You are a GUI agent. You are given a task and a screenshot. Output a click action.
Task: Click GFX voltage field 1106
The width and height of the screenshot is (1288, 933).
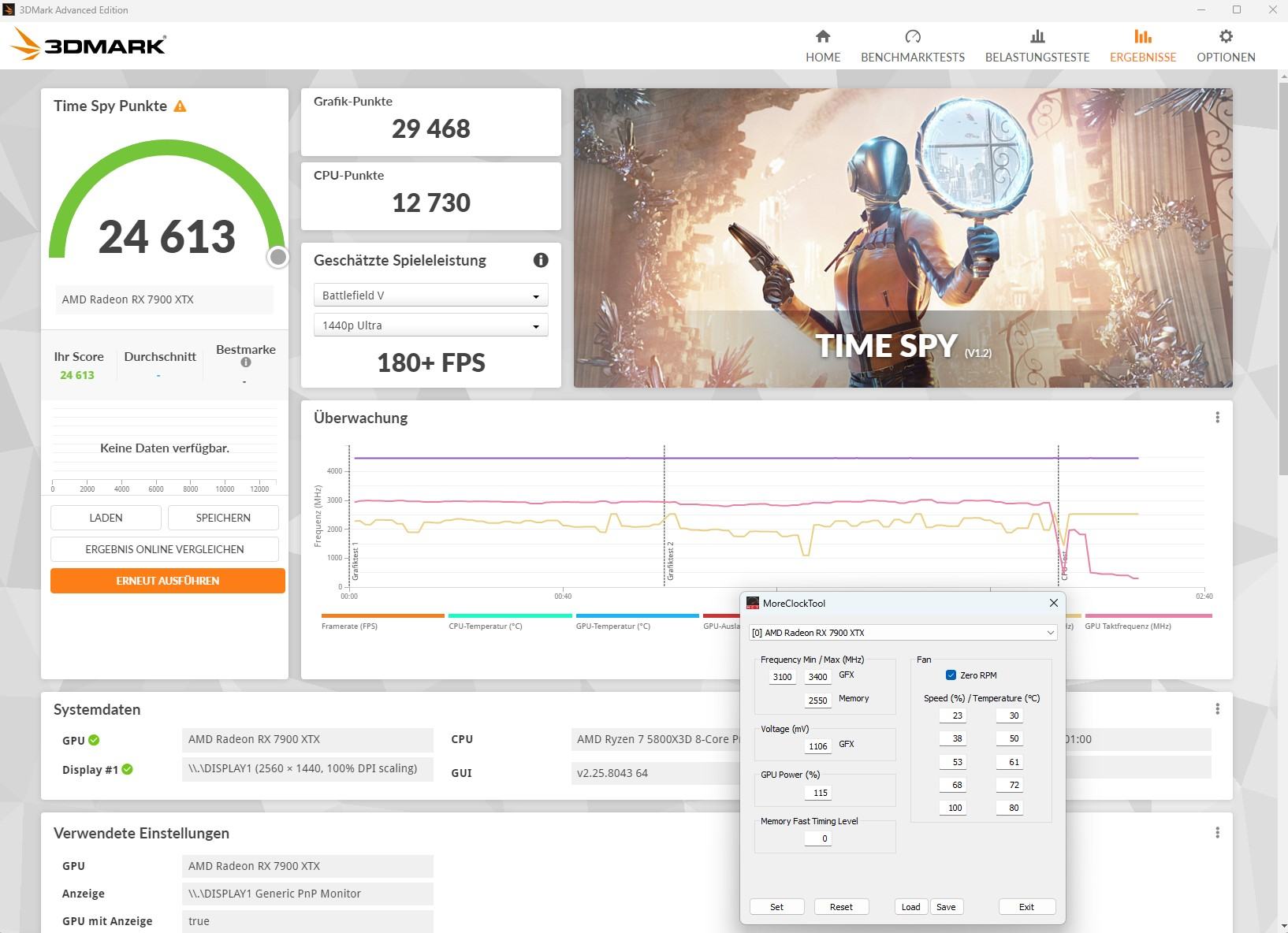click(817, 746)
